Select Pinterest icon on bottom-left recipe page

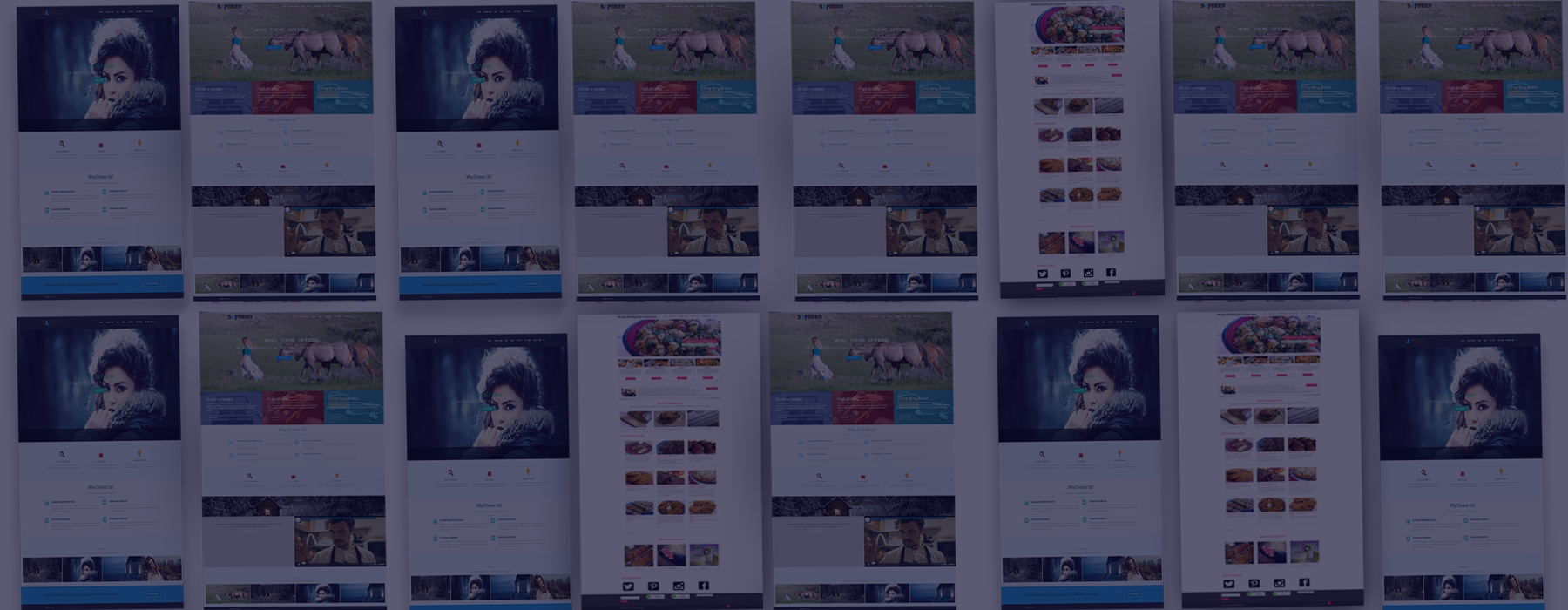click(x=653, y=586)
